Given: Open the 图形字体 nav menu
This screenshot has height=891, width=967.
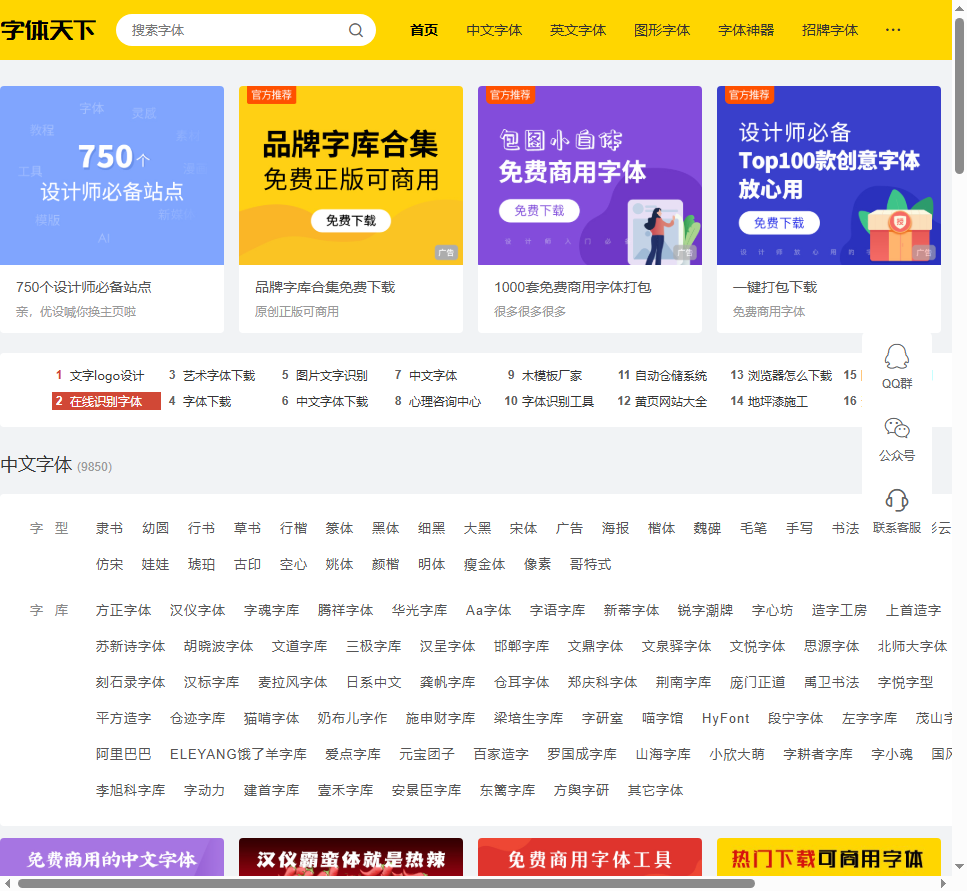Looking at the screenshot, I should coord(662,30).
